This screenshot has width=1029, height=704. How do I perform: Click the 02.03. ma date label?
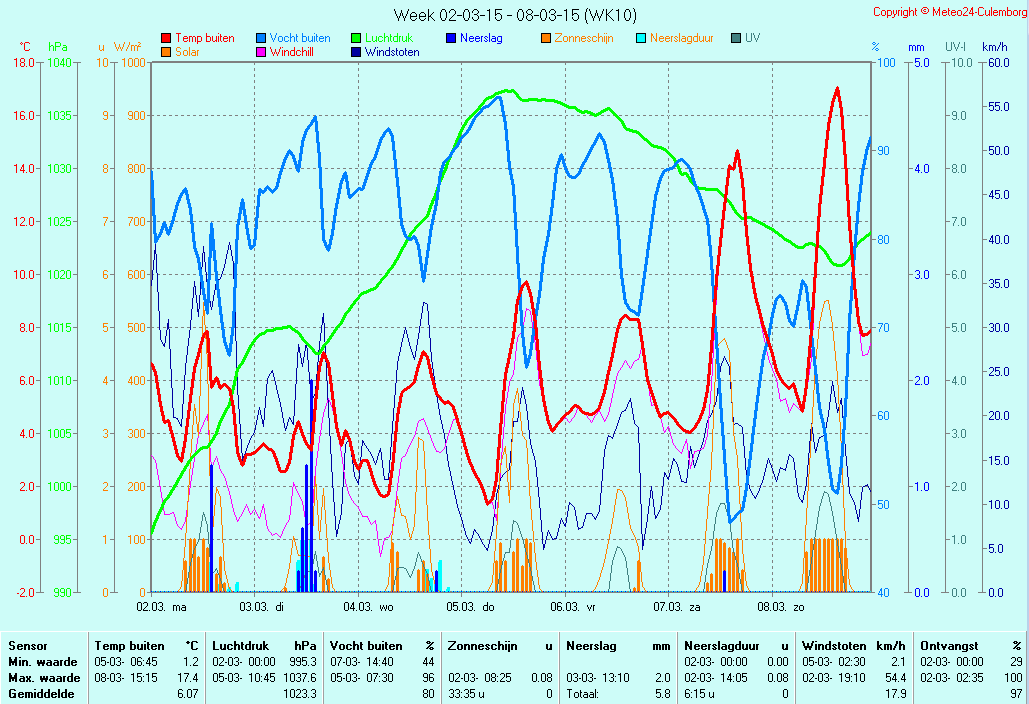coord(161,607)
